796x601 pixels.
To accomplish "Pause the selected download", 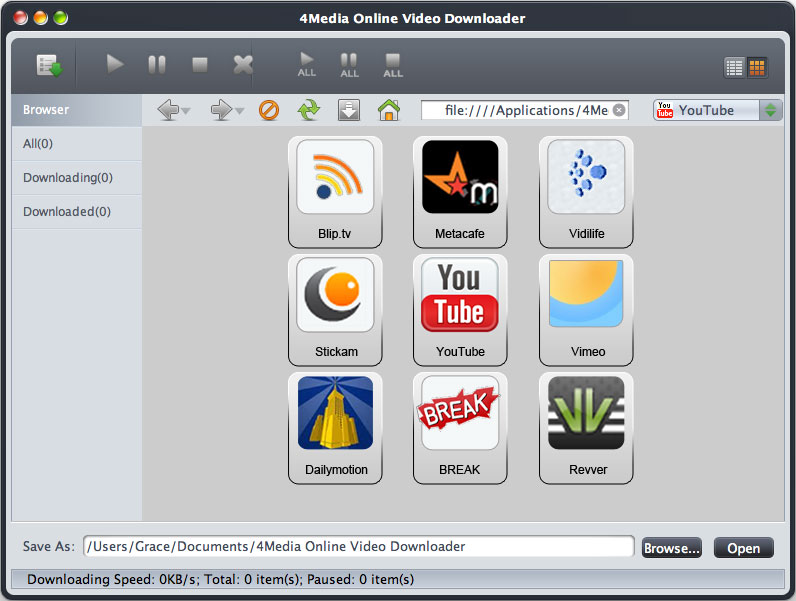I will pyautogui.click(x=157, y=64).
